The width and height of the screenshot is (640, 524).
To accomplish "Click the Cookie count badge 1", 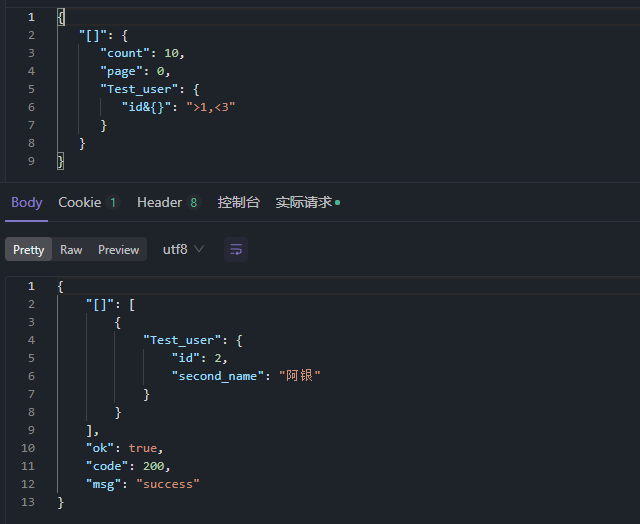I will click(113, 202).
